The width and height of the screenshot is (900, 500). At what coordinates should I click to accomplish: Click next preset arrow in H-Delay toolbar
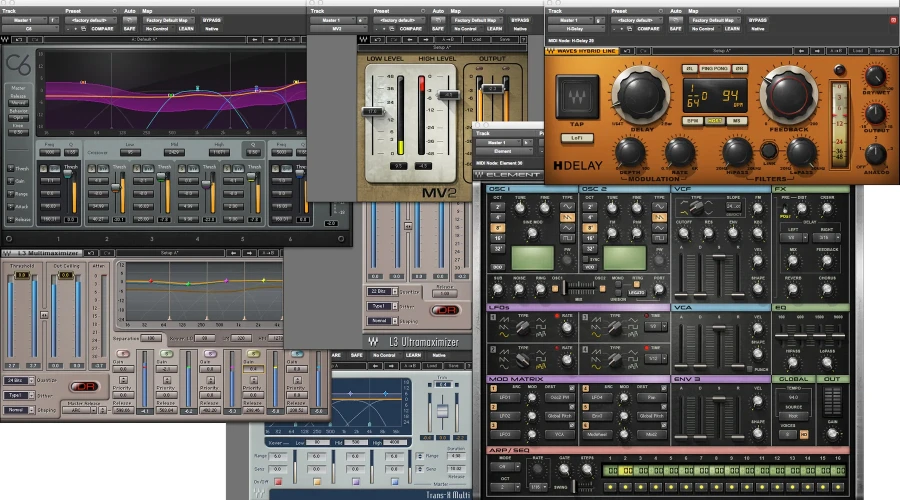[x=817, y=51]
